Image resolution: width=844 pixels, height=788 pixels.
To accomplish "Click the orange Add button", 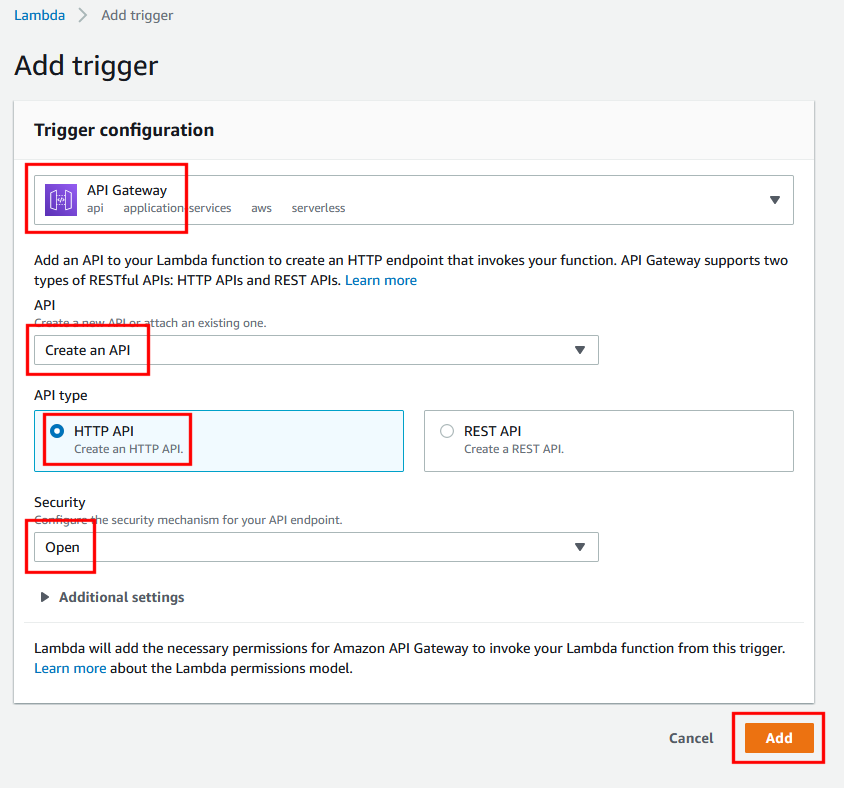I will coord(779,738).
